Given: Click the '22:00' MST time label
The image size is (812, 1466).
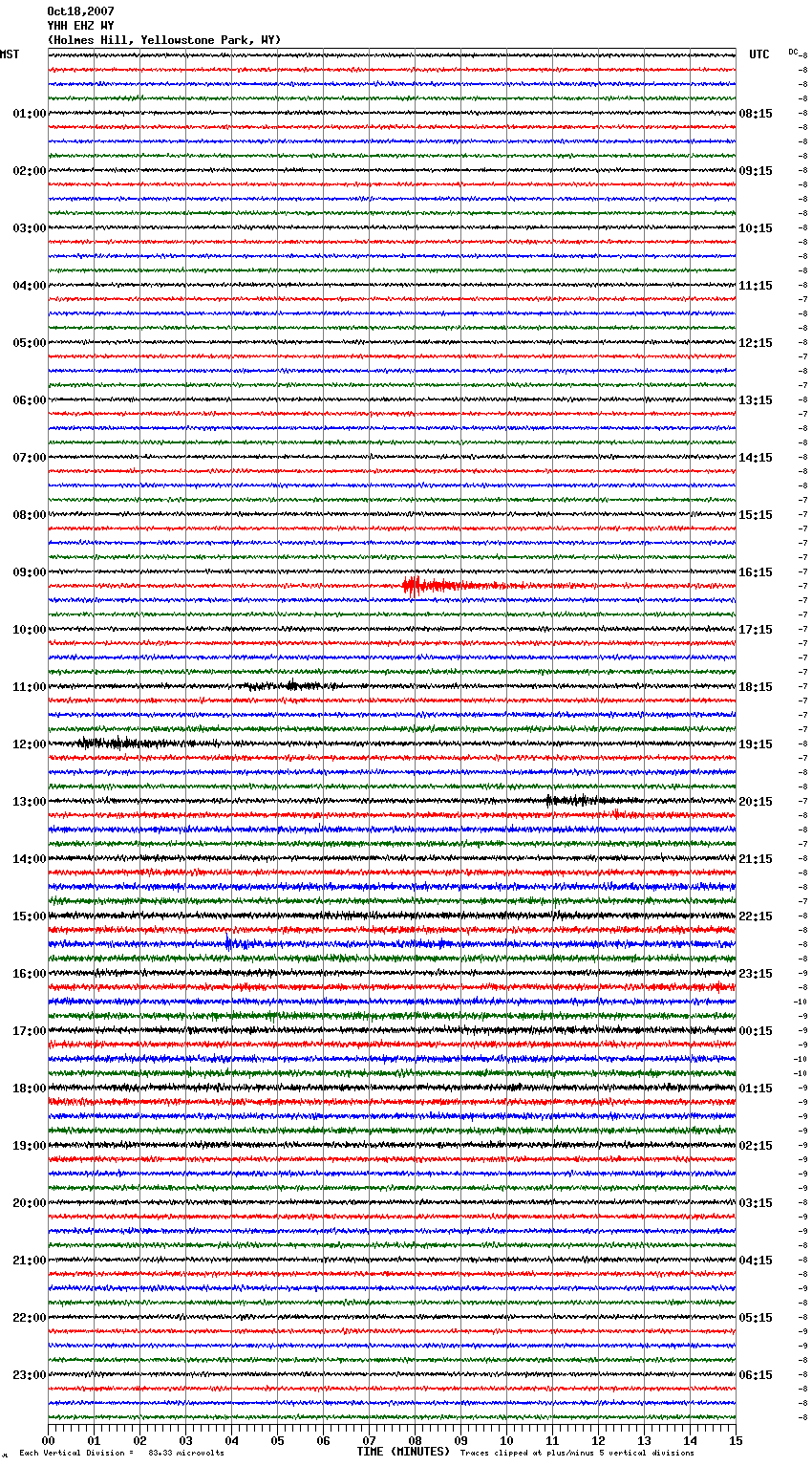Looking at the screenshot, I should click(30, 1318).
